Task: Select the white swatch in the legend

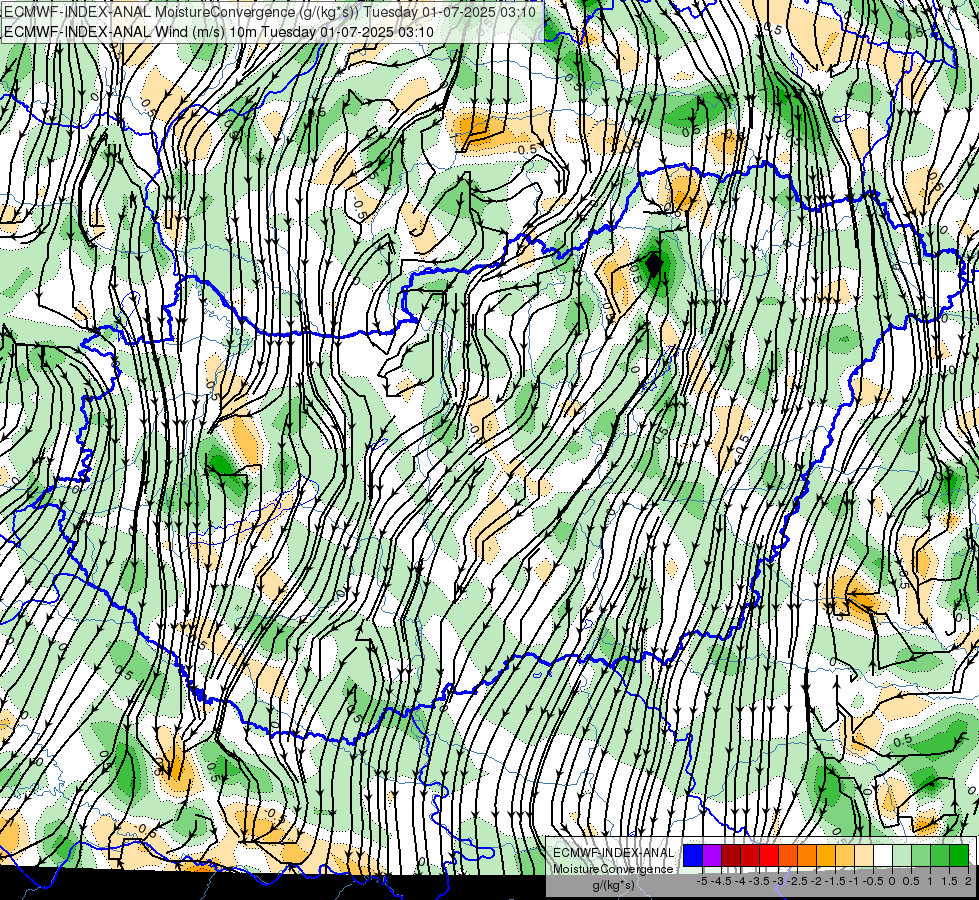Action: click(883, 855)
